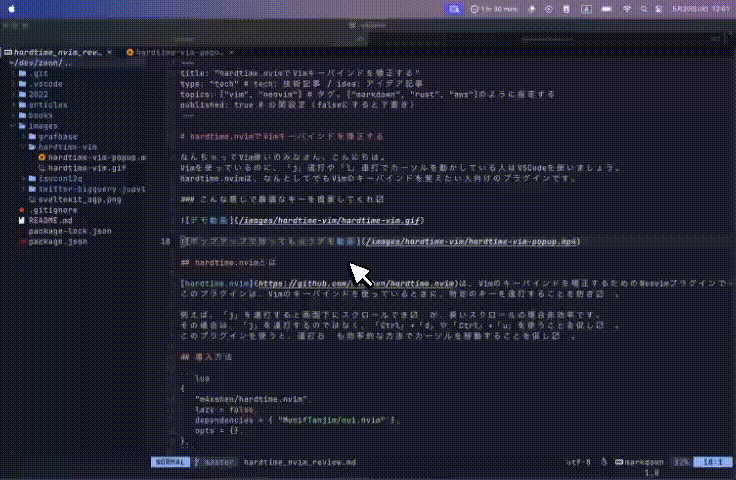Viewport: 736px width, 480px height.
Task: Click the utf-8 encoding indicator
Action: click(578, 462)
